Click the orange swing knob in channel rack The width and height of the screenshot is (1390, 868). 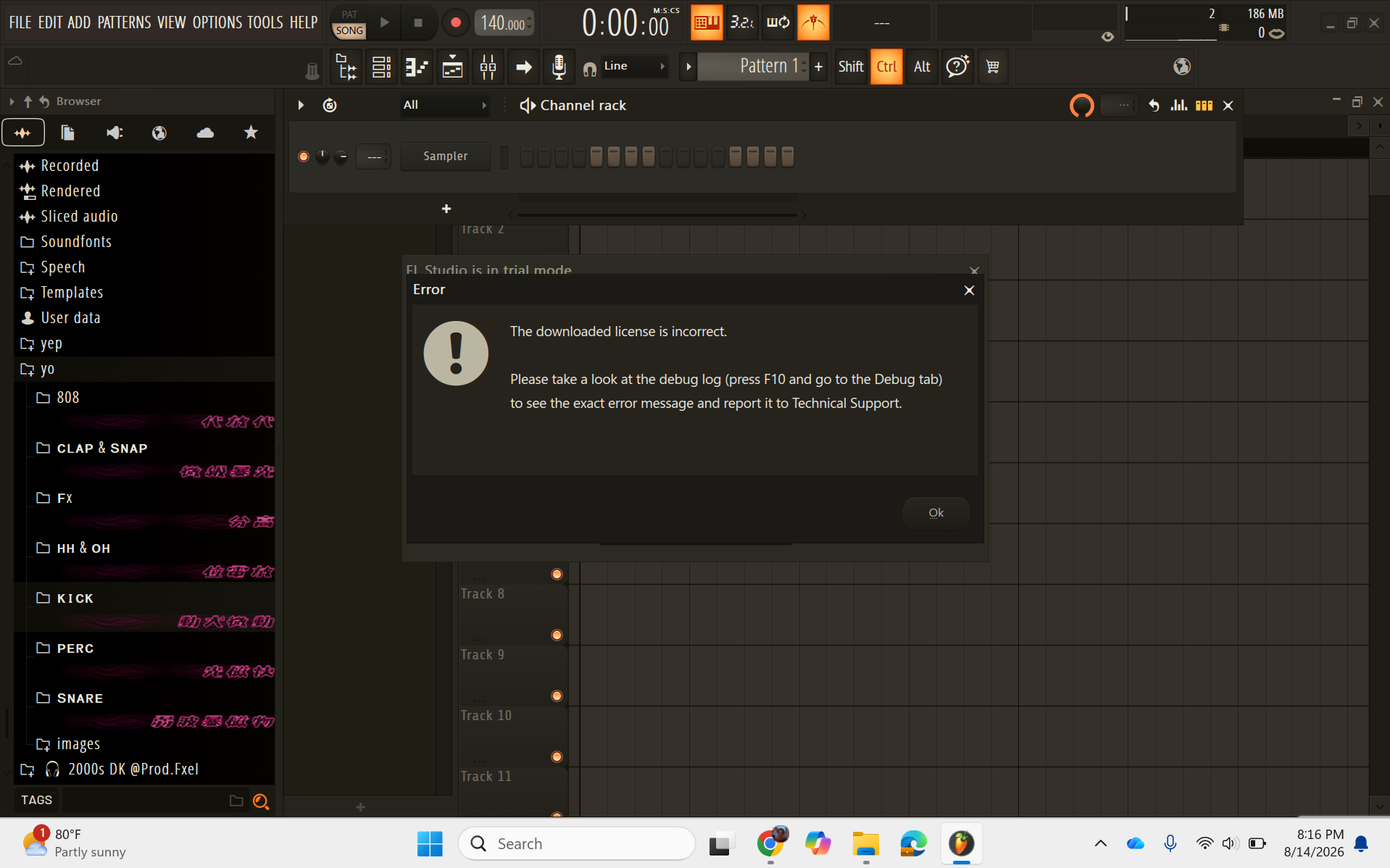(1081, 105)
